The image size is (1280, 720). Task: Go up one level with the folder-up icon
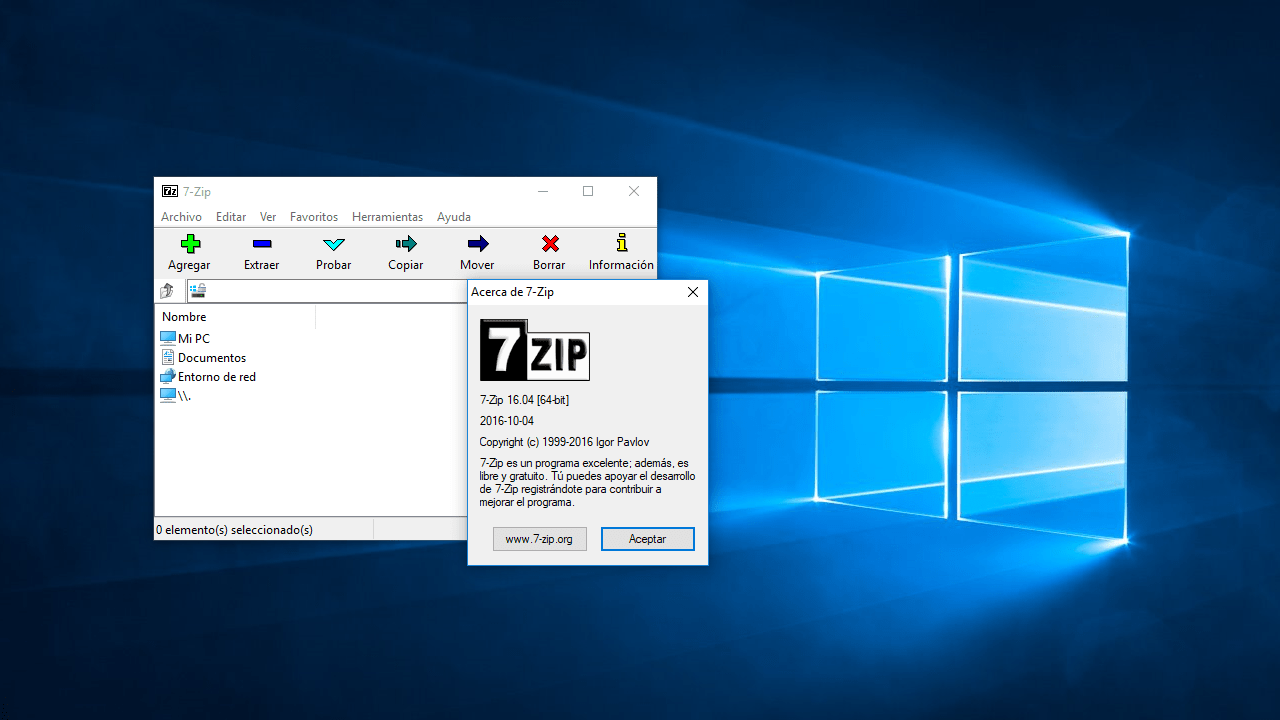tap(168, 291)
